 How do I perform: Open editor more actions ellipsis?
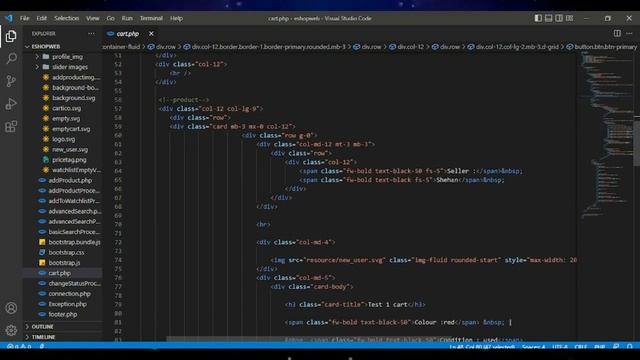coord(629,33)
